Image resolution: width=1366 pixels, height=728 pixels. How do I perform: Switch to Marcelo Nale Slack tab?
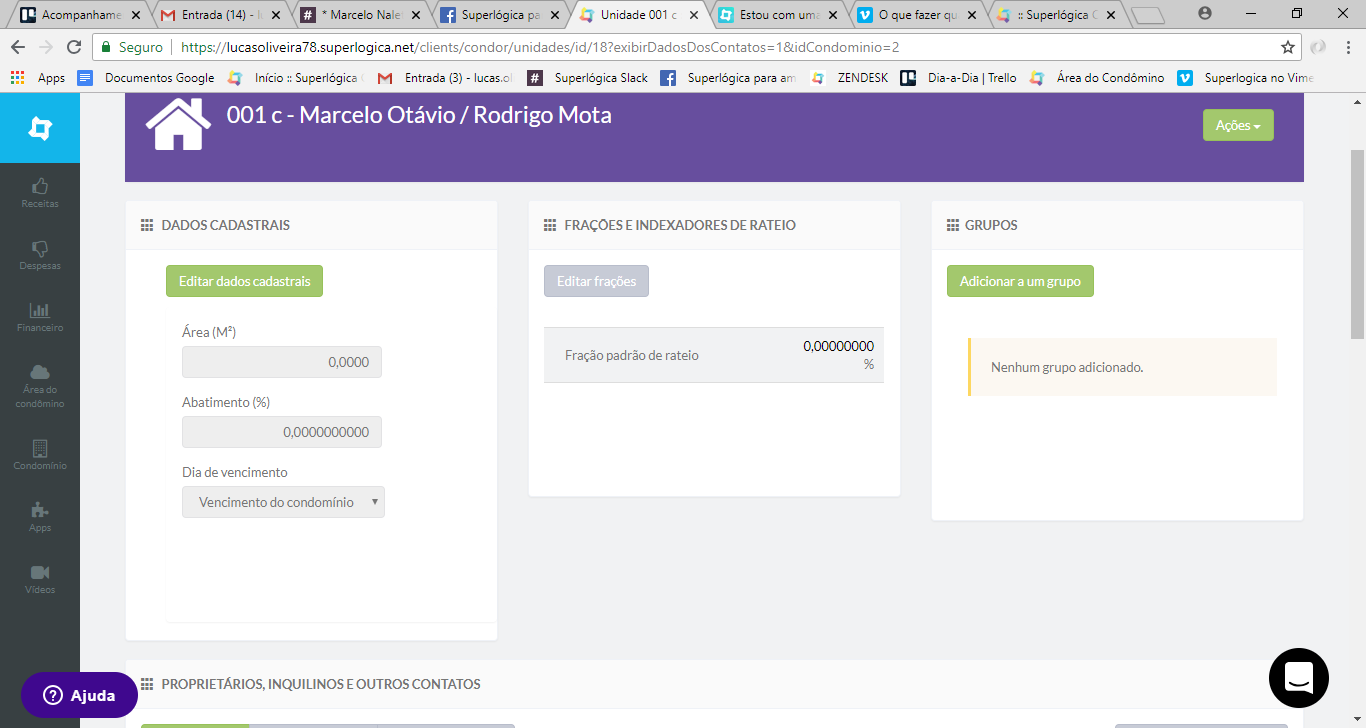(x=360, y=15)
